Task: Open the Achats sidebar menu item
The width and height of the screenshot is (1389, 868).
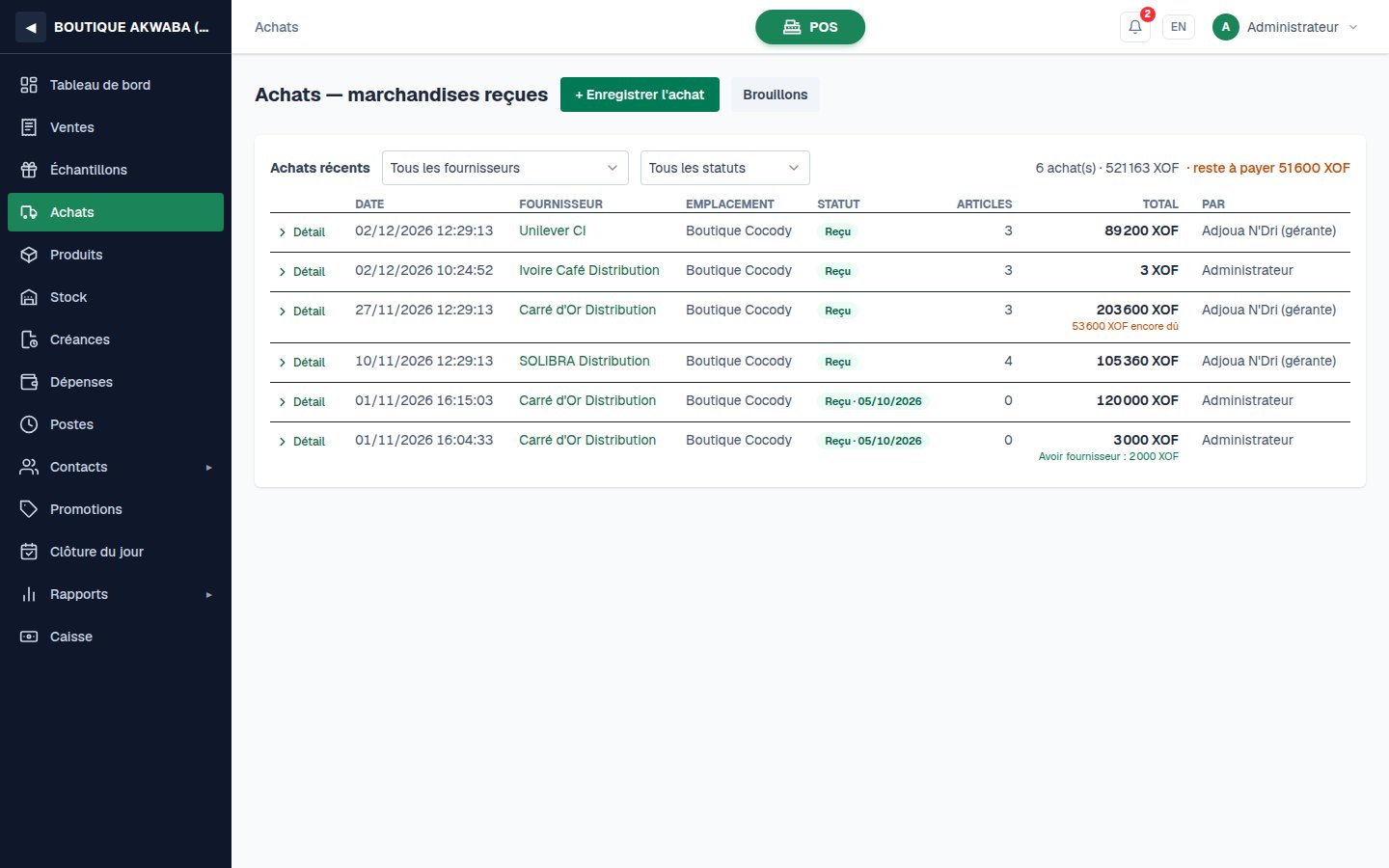Action: 116,212
